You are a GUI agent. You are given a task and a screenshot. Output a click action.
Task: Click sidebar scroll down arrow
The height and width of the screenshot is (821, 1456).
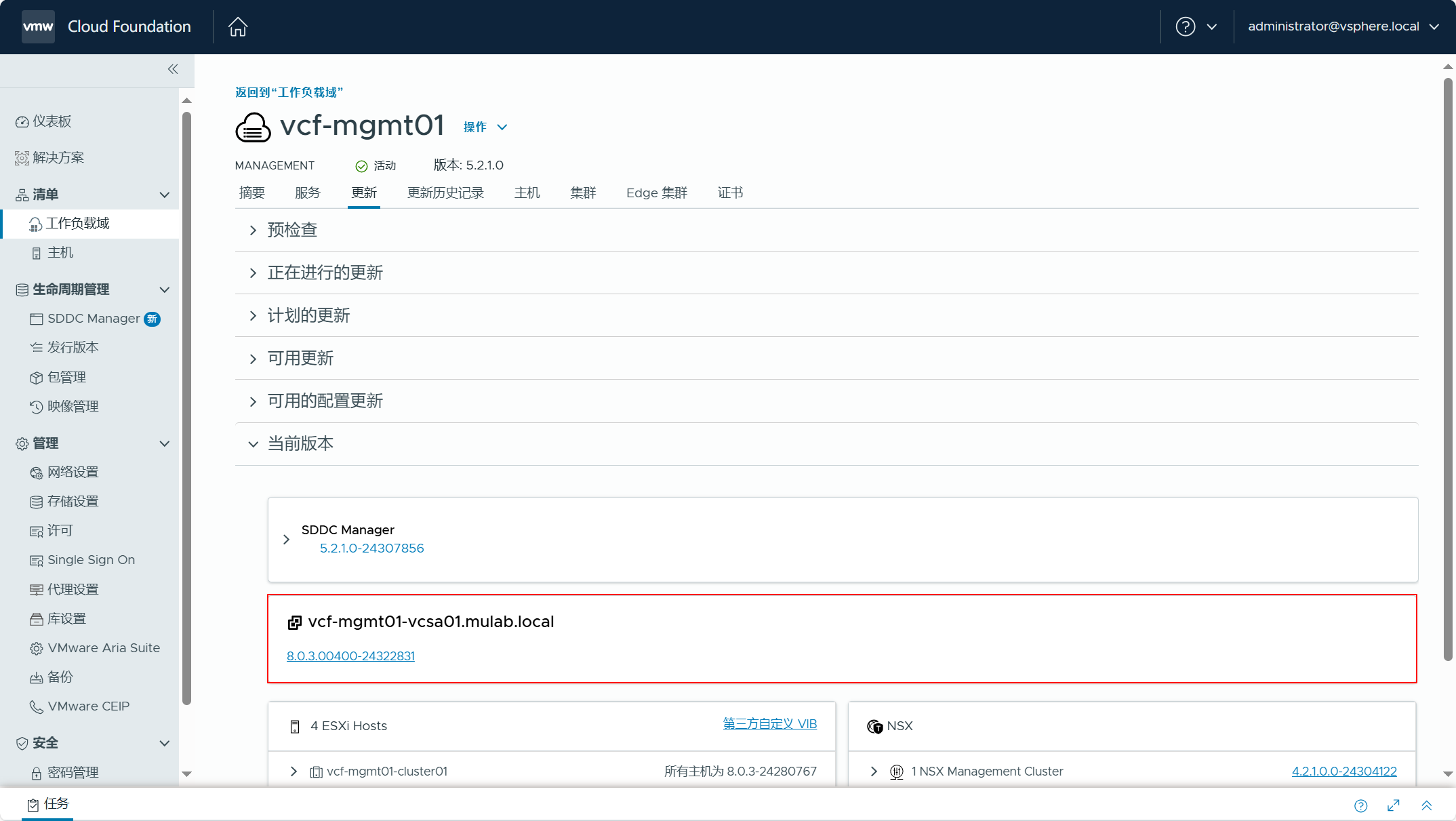point(187,774)
